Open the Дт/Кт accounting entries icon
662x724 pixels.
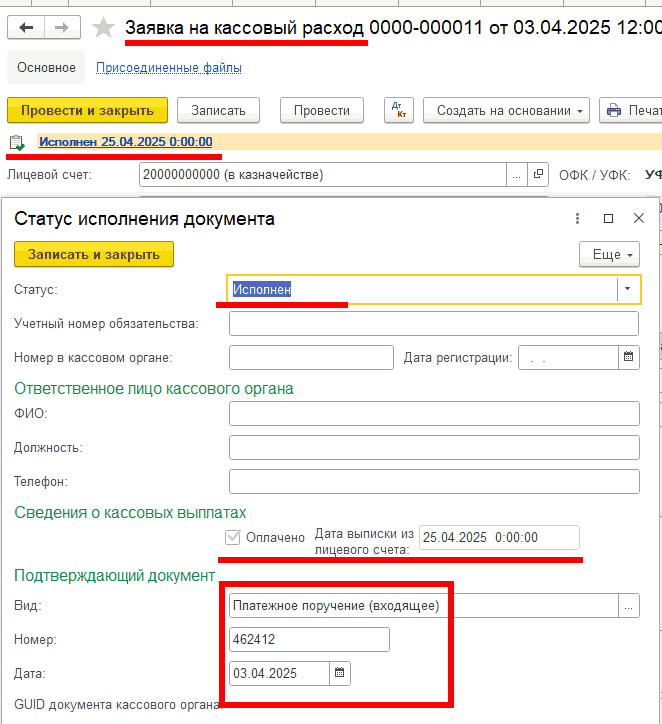coord(397,110)
